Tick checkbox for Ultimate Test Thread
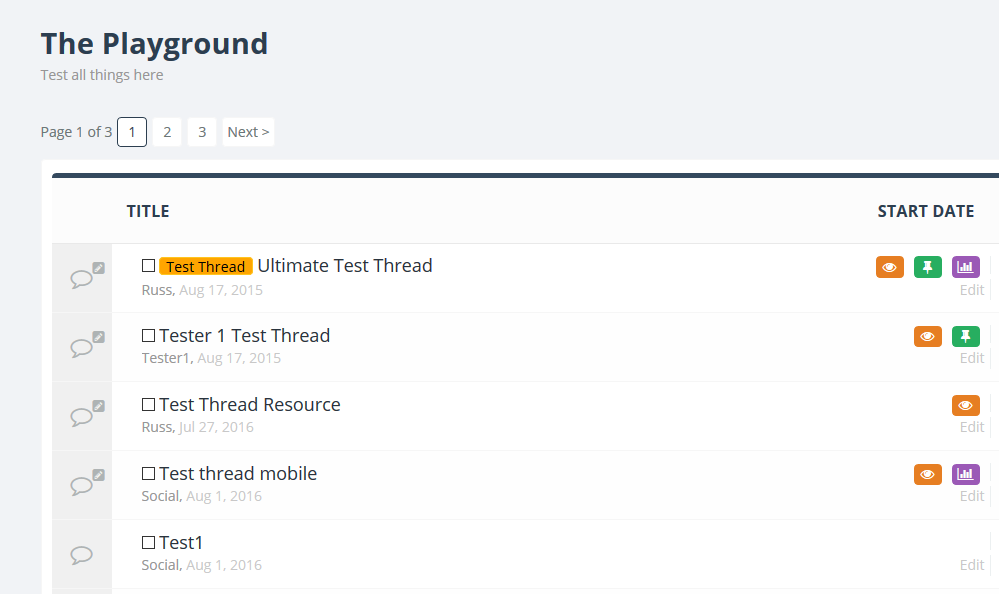 (x=148, y=266)
